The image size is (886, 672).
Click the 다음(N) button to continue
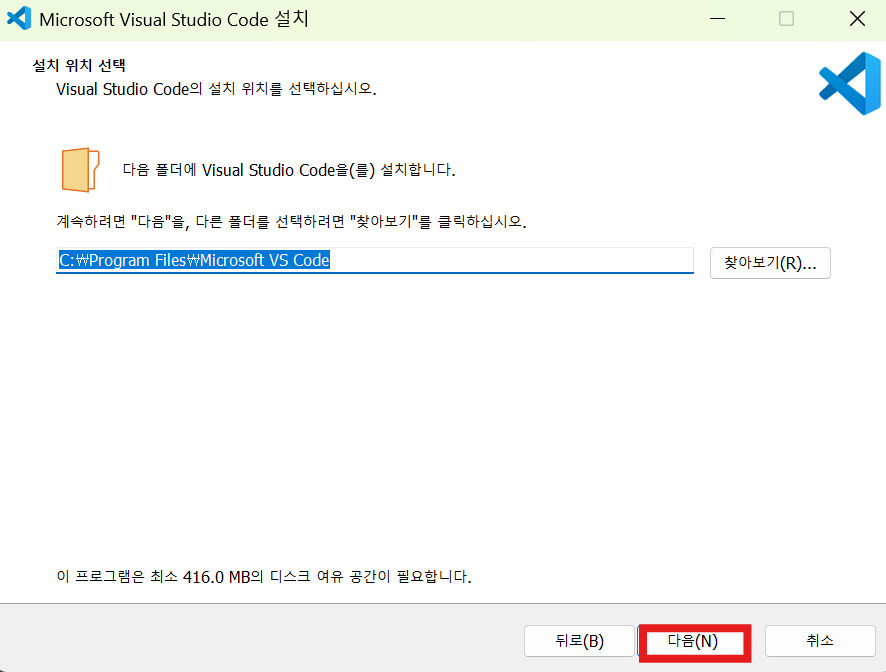(x=694, y=641)
